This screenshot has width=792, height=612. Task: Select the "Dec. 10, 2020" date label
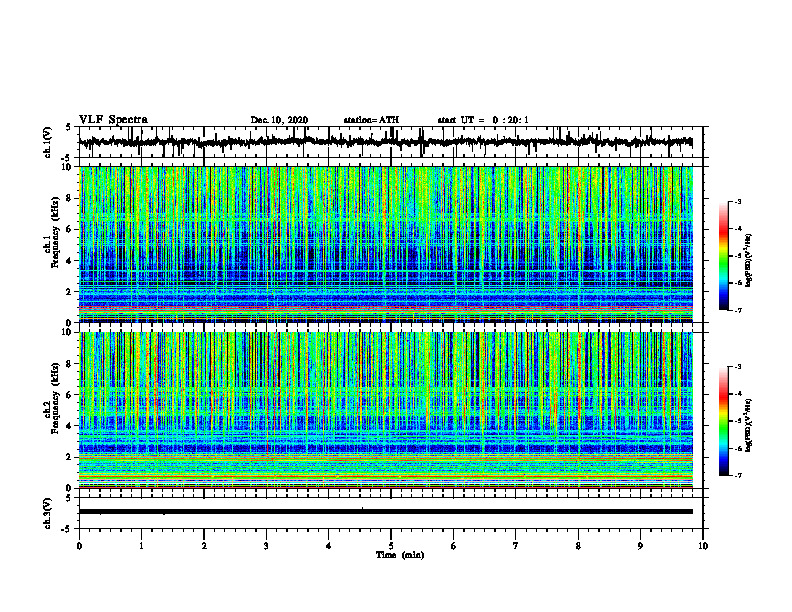[279, 120]
